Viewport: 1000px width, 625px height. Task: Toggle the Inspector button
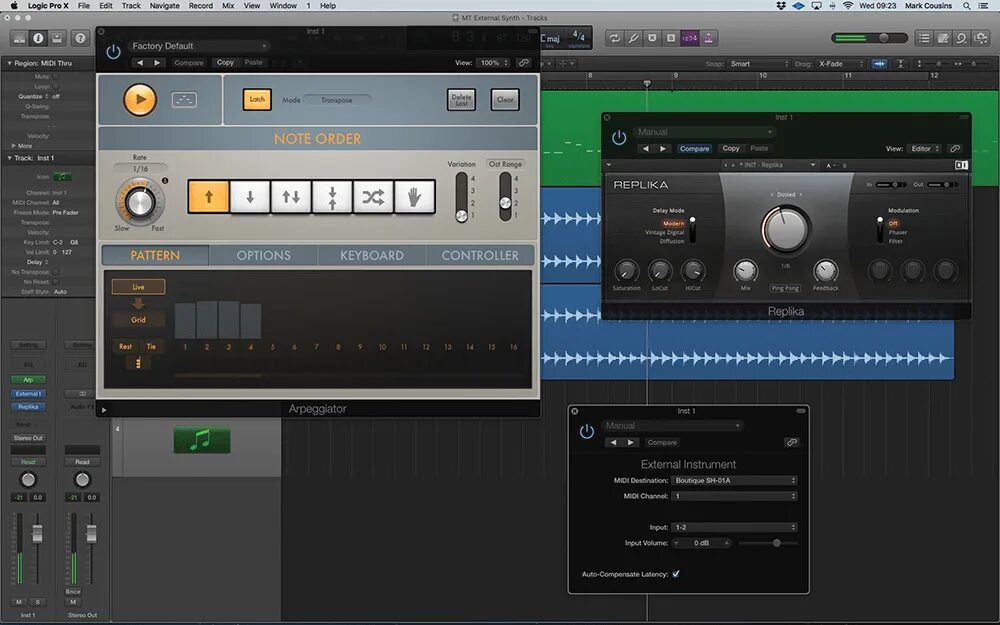(x=38, y=38)
